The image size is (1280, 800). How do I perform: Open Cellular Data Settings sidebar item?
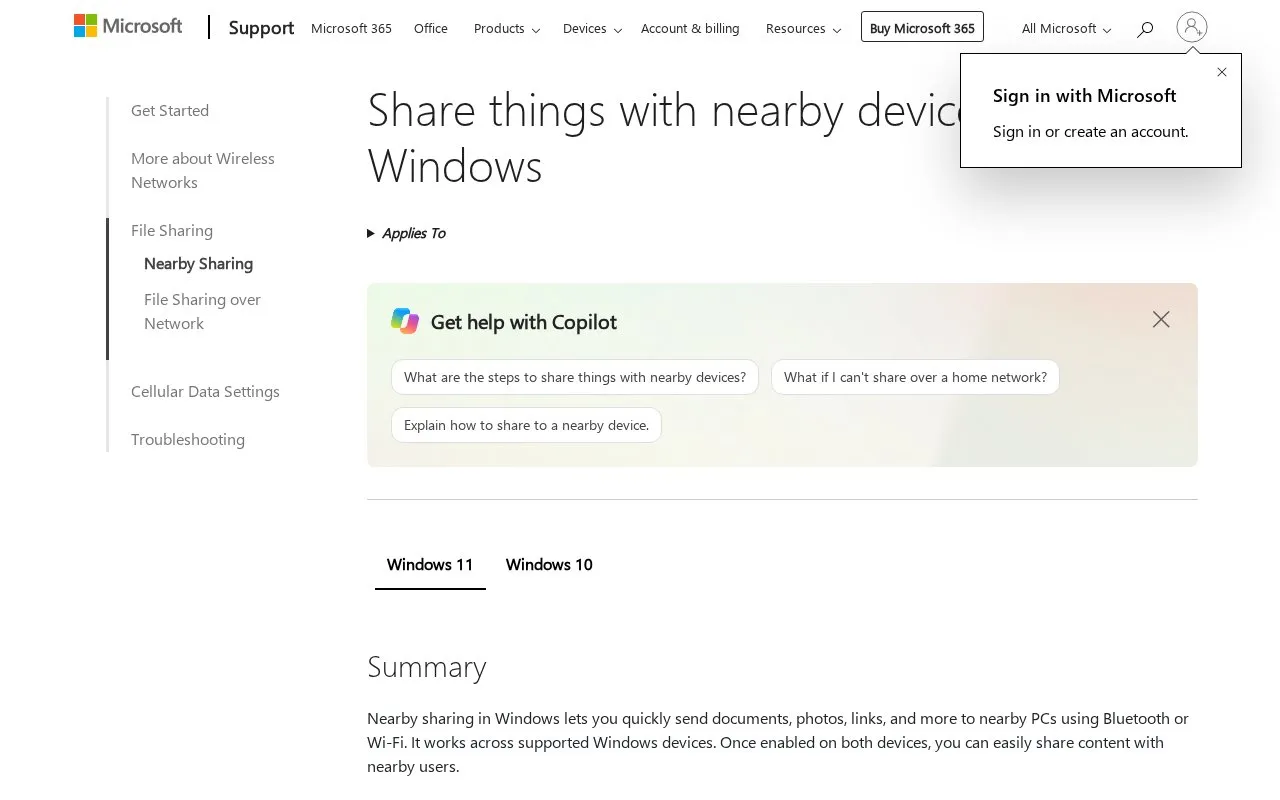(205, 391)
